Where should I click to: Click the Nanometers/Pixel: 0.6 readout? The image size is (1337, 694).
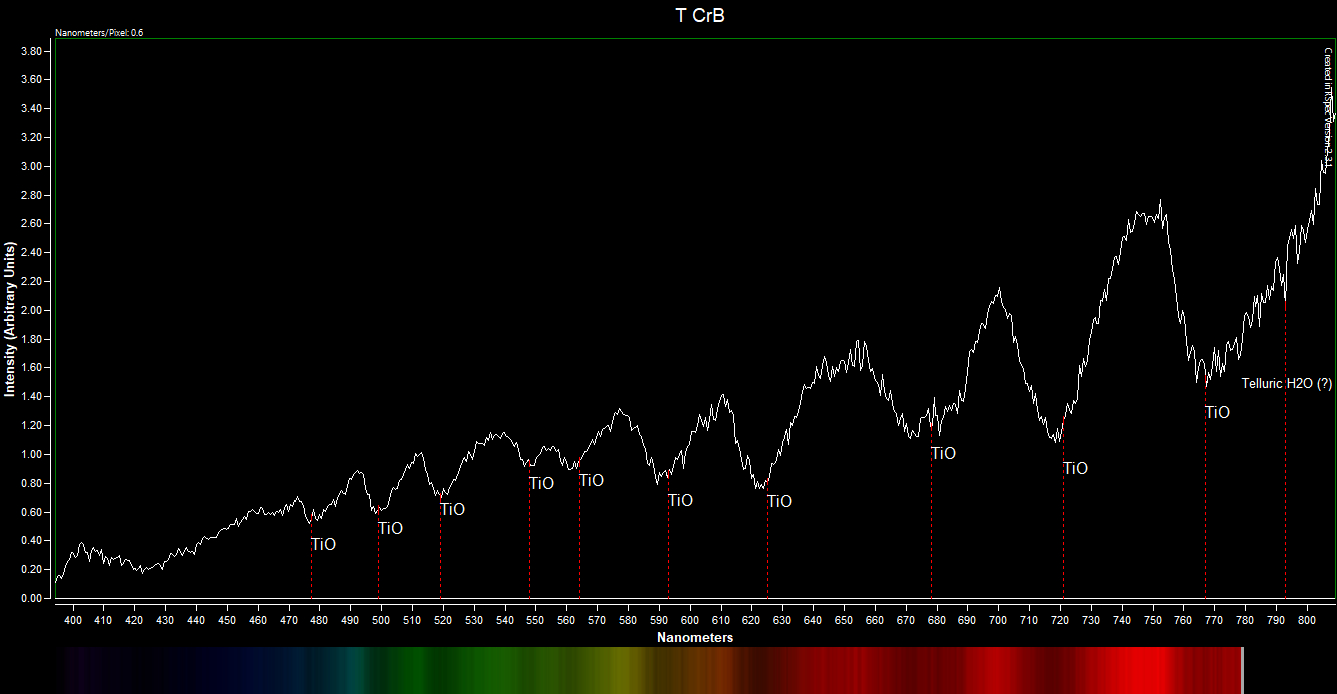(x=99, y=33)
